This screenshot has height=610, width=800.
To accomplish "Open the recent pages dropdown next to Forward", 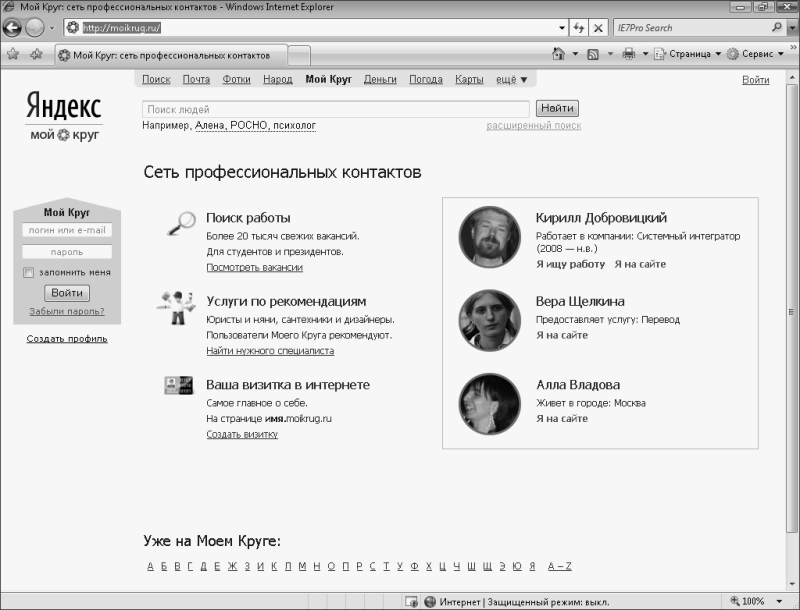I will click(x=52, y=28).
